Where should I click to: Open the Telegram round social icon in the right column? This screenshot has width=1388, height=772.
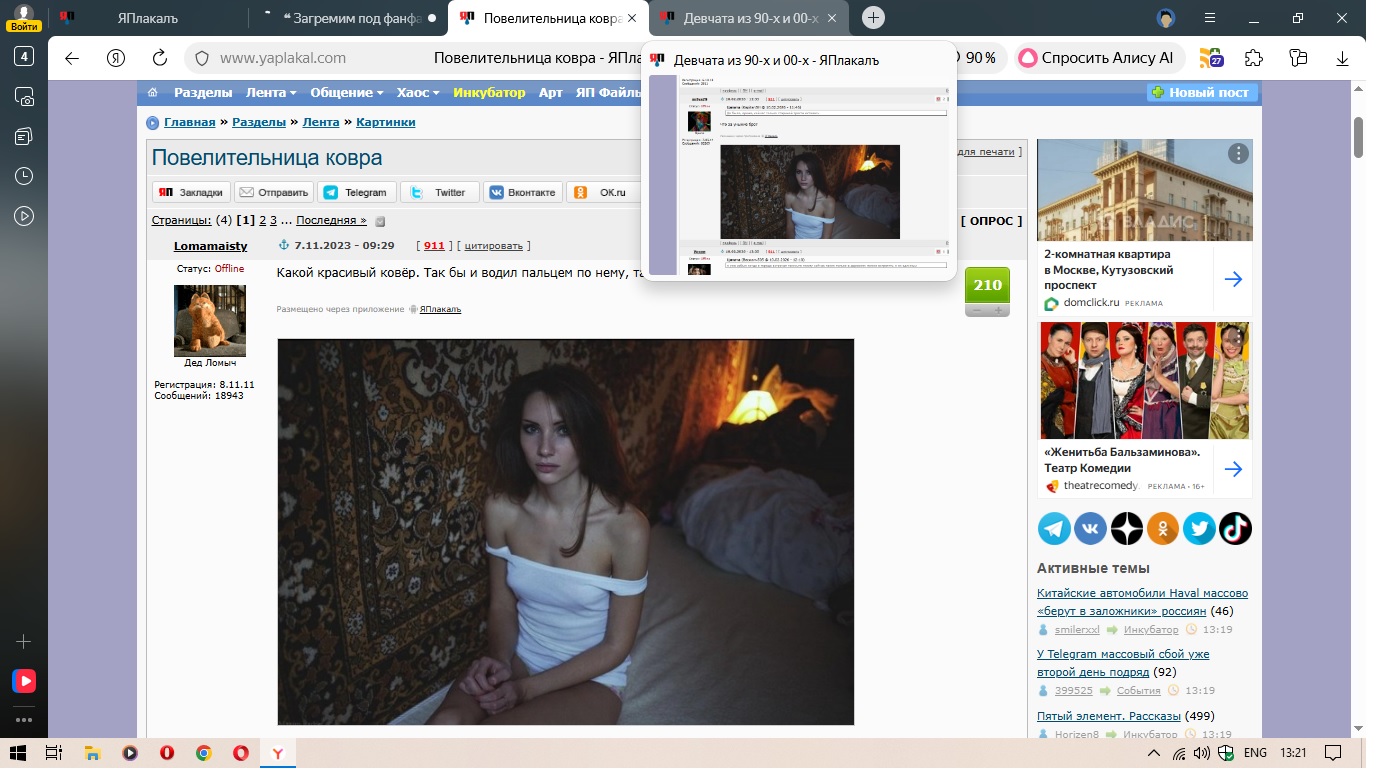(1054, 528)
